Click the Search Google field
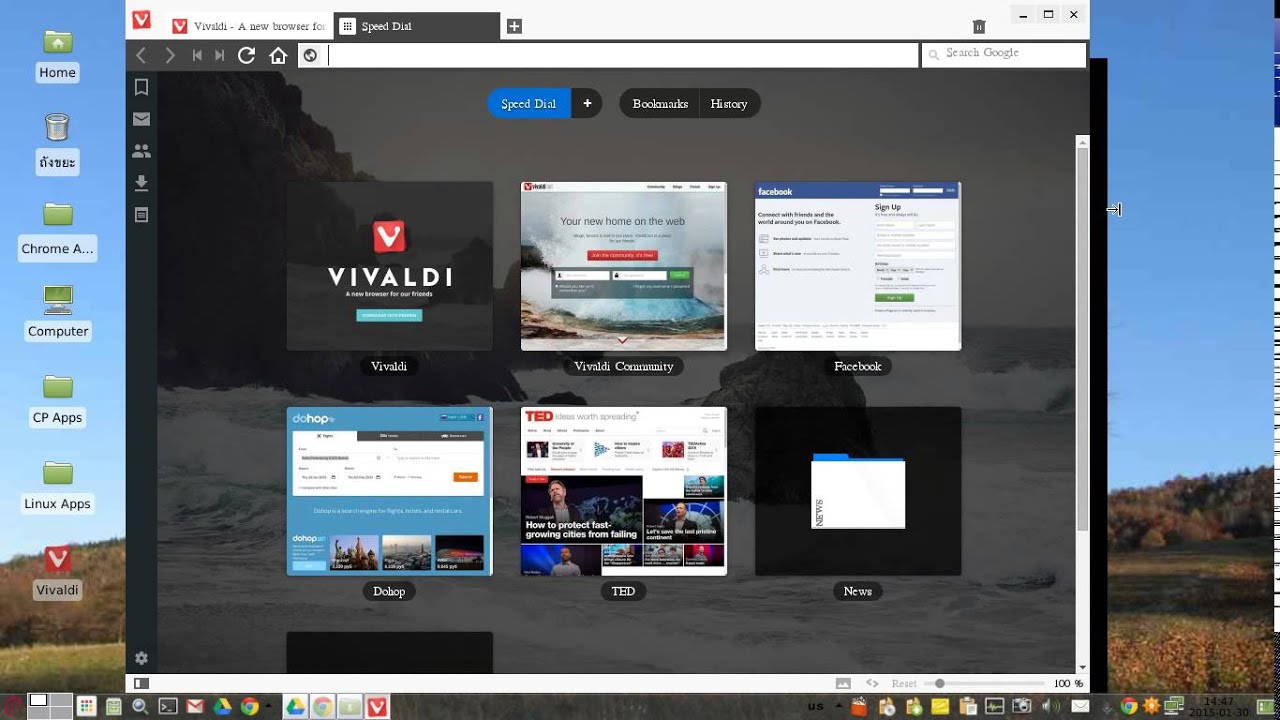This screenshot has width=1280, height=720. 1004,55
